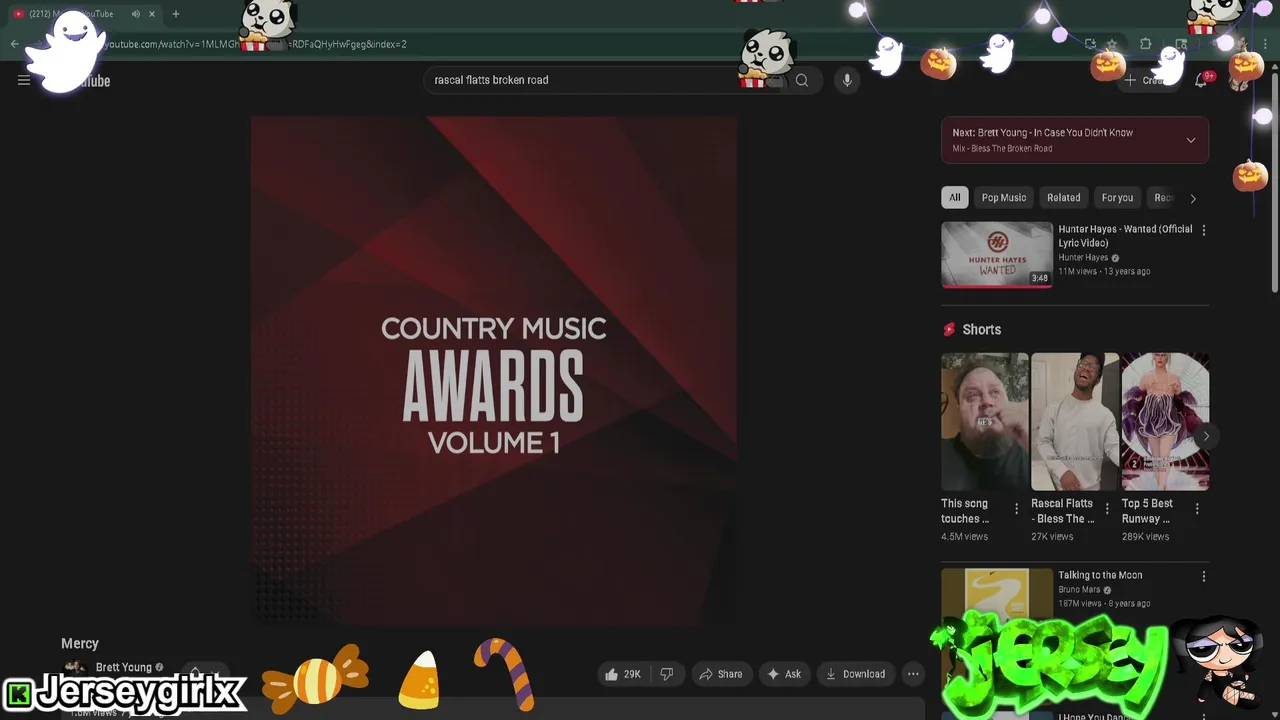Viewport: 1280px width, 720px height.
Task: Click Brett Young channel avatar
Action: pyautogui.click(x=74, y=668)
